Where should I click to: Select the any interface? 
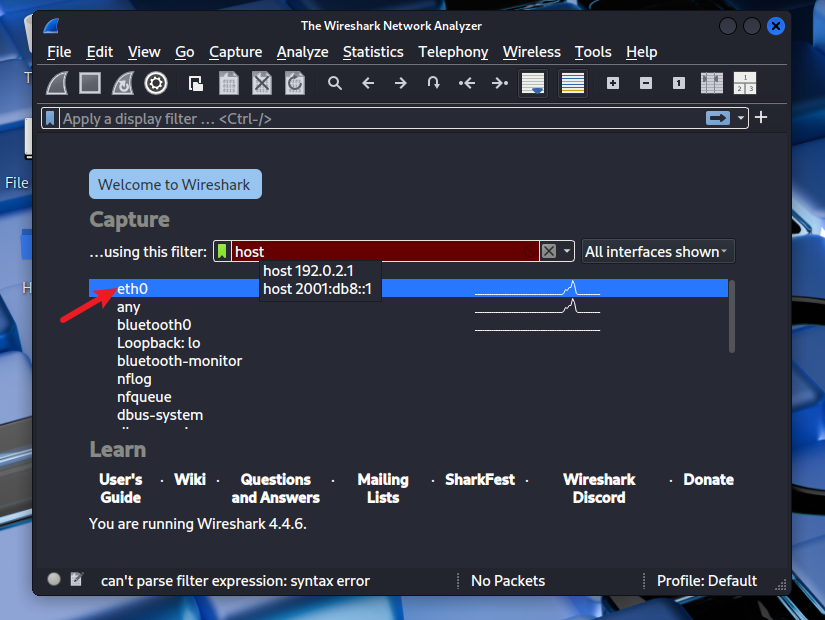point(408,307)
